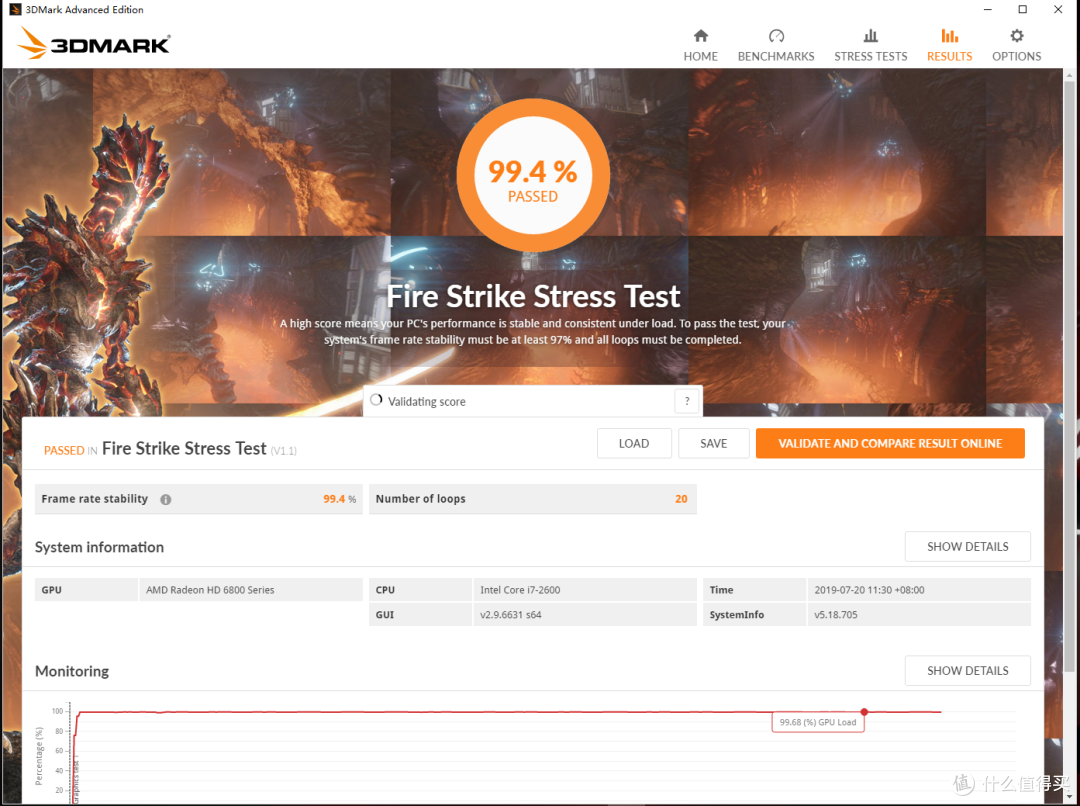This screenshot has width=1080, height=806.
Task: Minimize the 3DMark window
Action: click(987, 10)
